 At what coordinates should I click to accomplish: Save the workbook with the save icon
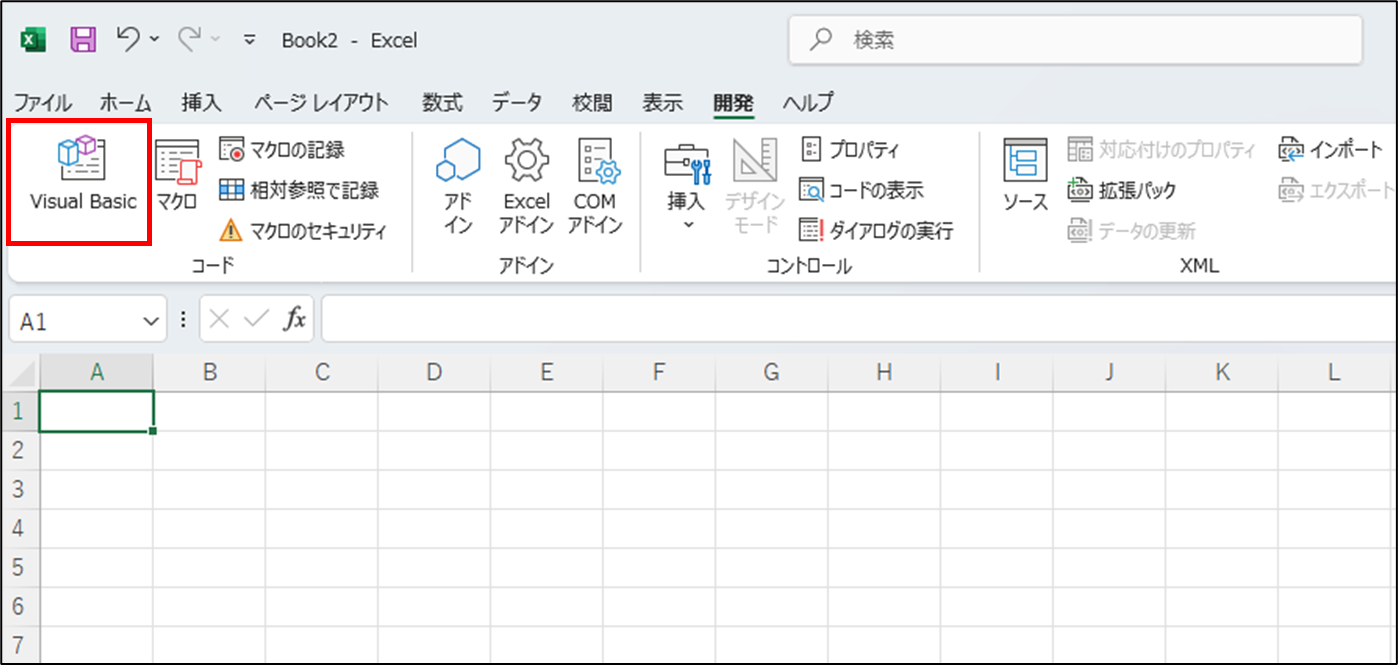83,40
